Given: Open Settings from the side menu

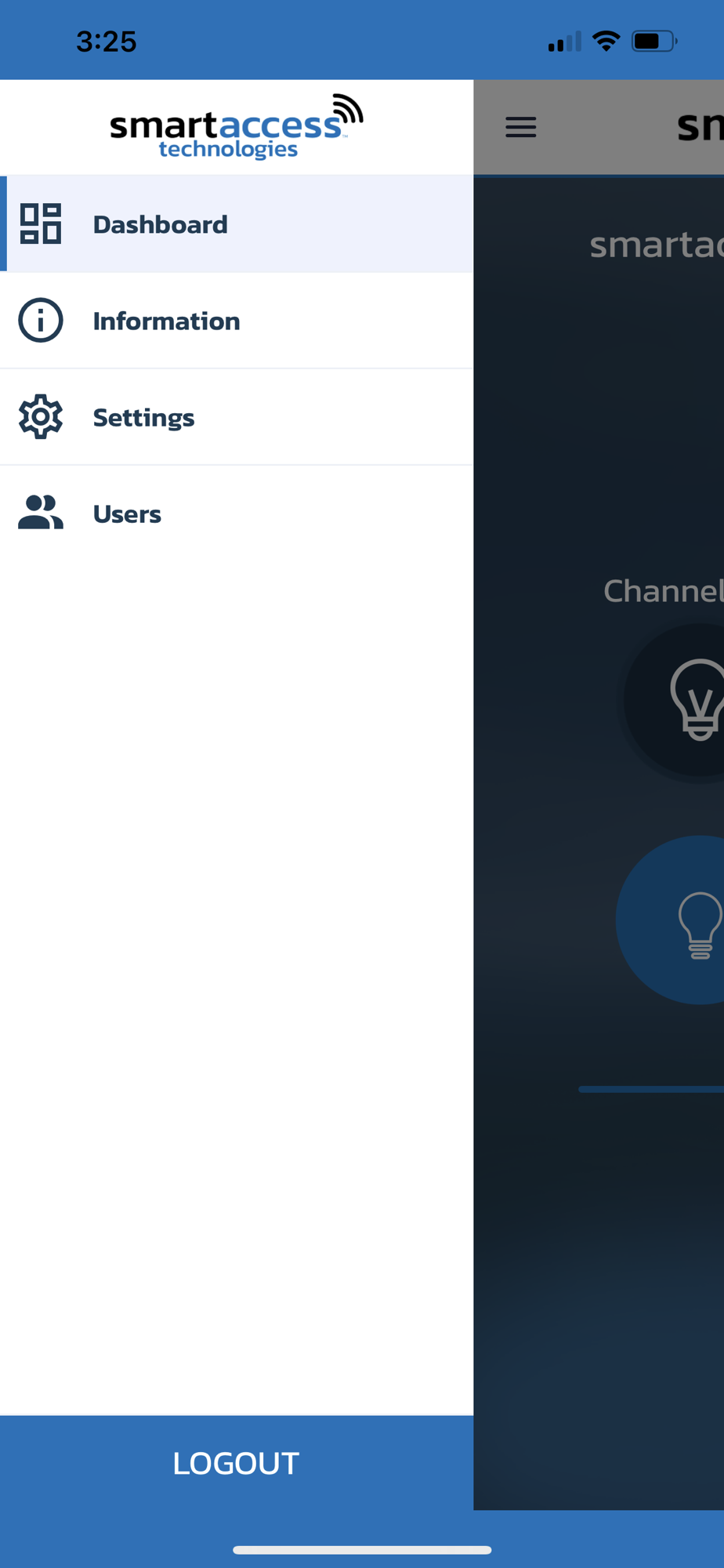Looking at the screenshot, I should (x=237, y=417).
